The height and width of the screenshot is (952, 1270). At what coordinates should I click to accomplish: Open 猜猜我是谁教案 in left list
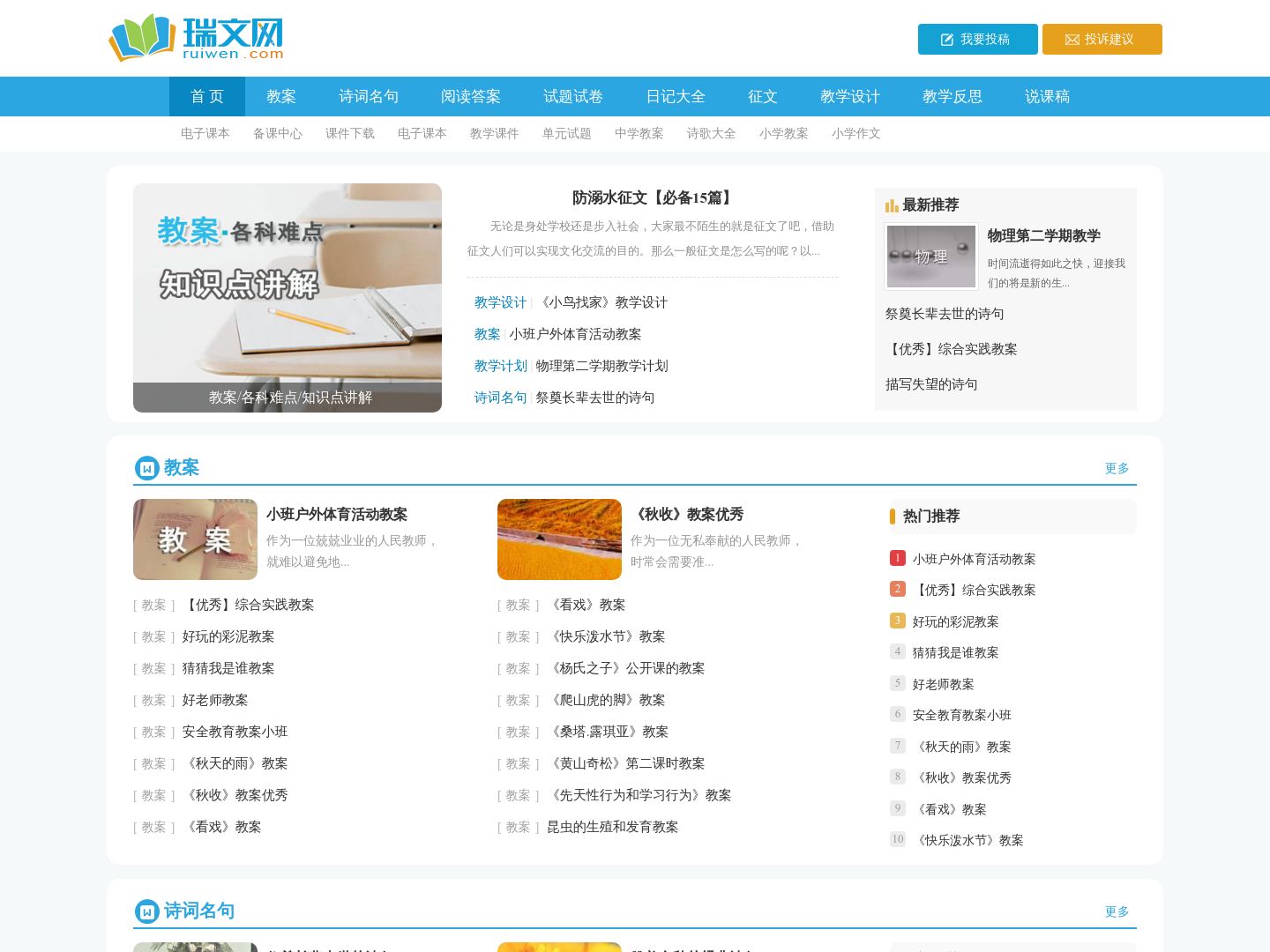click(x=228, y=668)
